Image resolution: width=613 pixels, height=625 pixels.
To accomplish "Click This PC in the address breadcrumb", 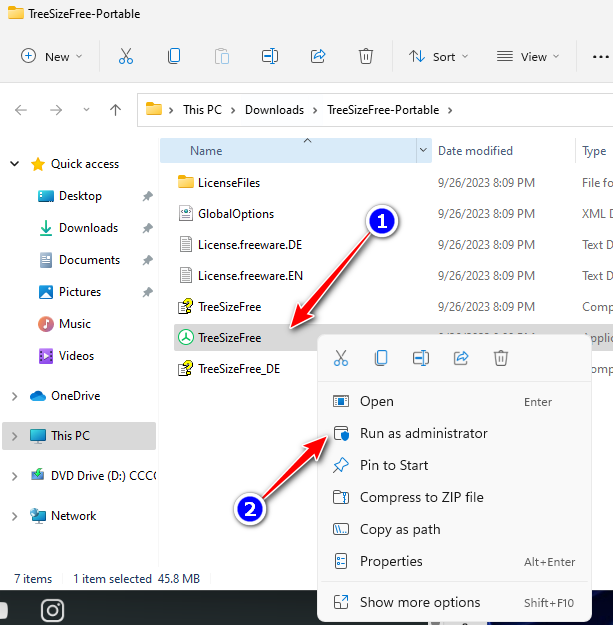I will click(x=202, y=110).
